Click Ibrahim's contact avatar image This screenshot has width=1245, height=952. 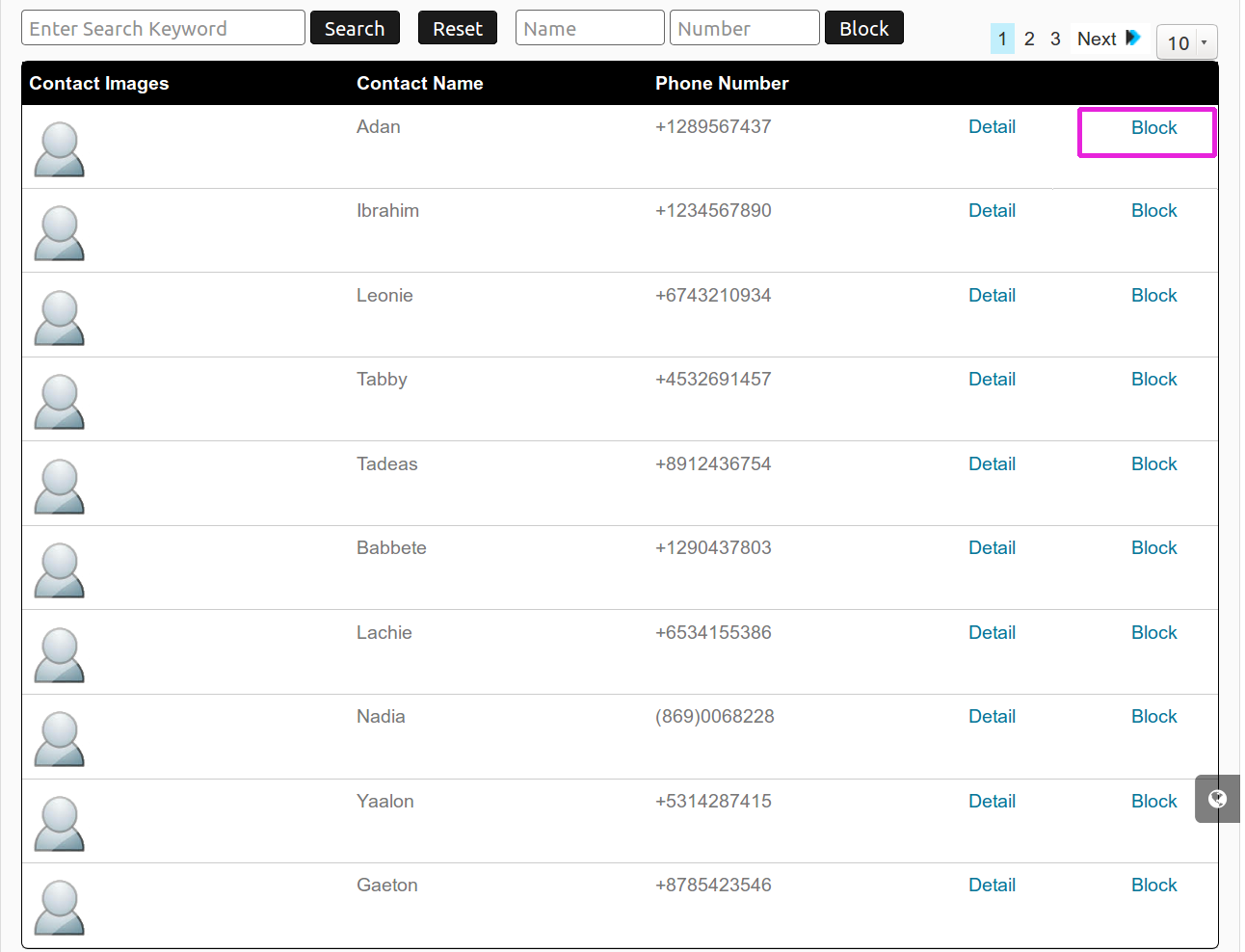click(x=60, y=233)
